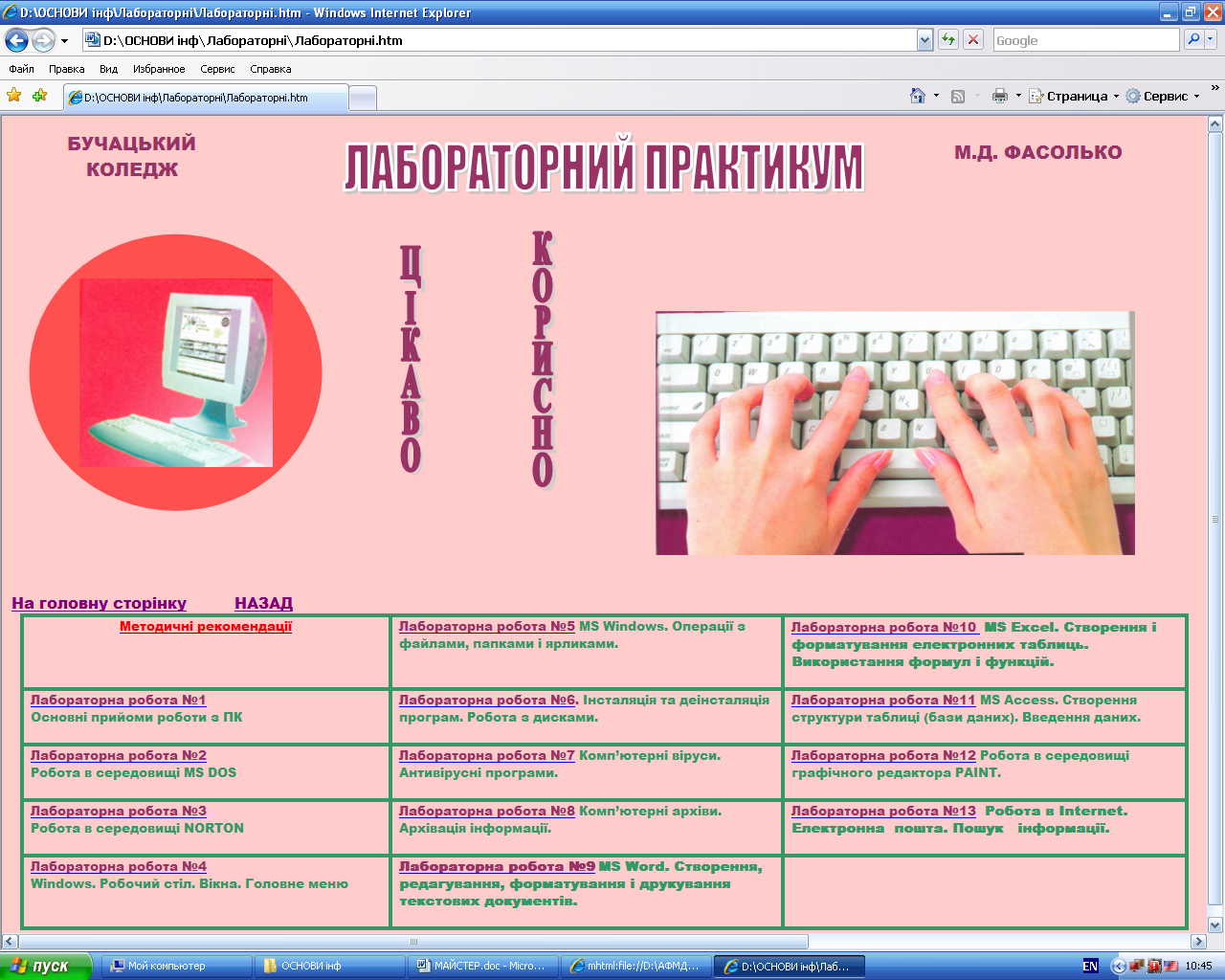Click the Add to Favorites icon

click(x=39, y=96)
